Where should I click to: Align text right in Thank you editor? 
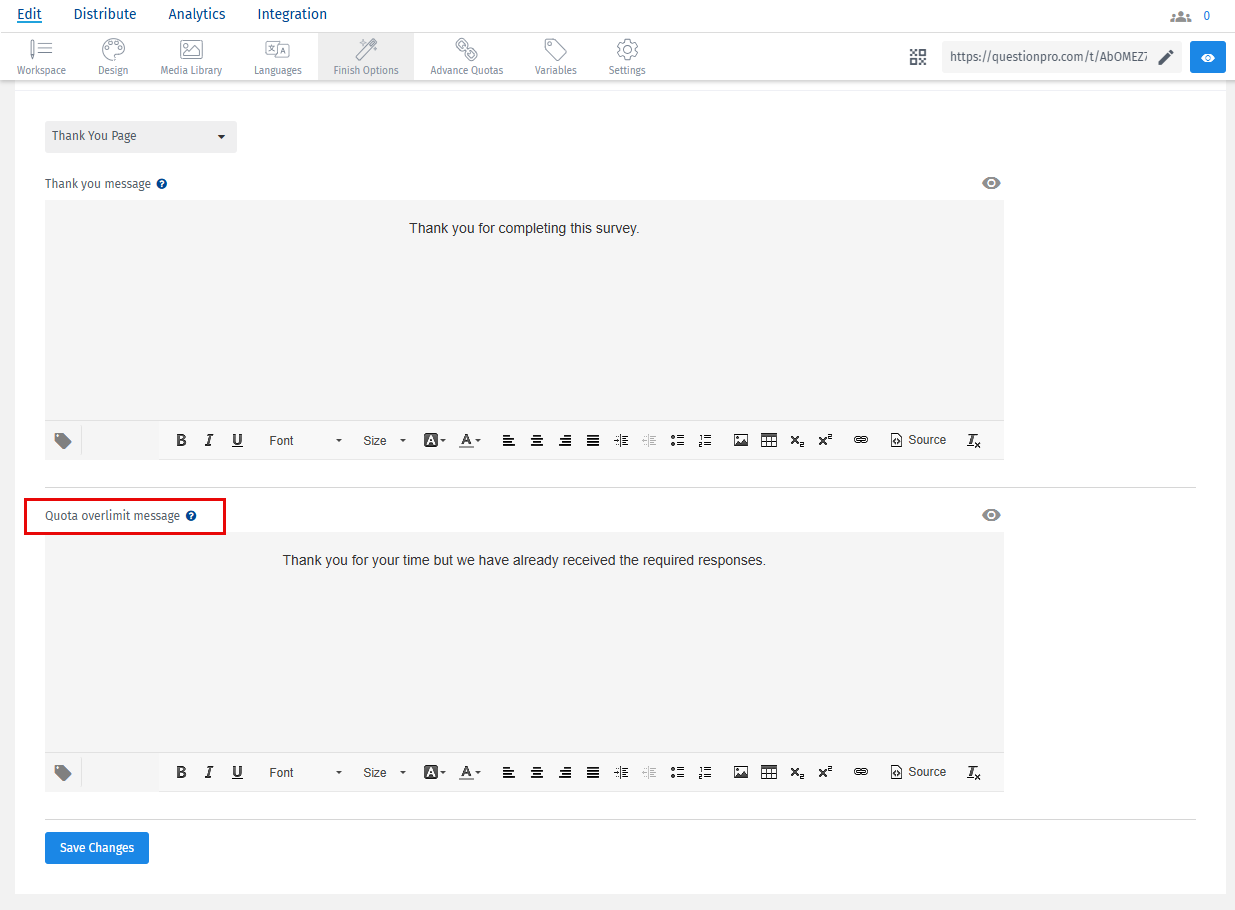pyautogui.click(x=565, y=440)
